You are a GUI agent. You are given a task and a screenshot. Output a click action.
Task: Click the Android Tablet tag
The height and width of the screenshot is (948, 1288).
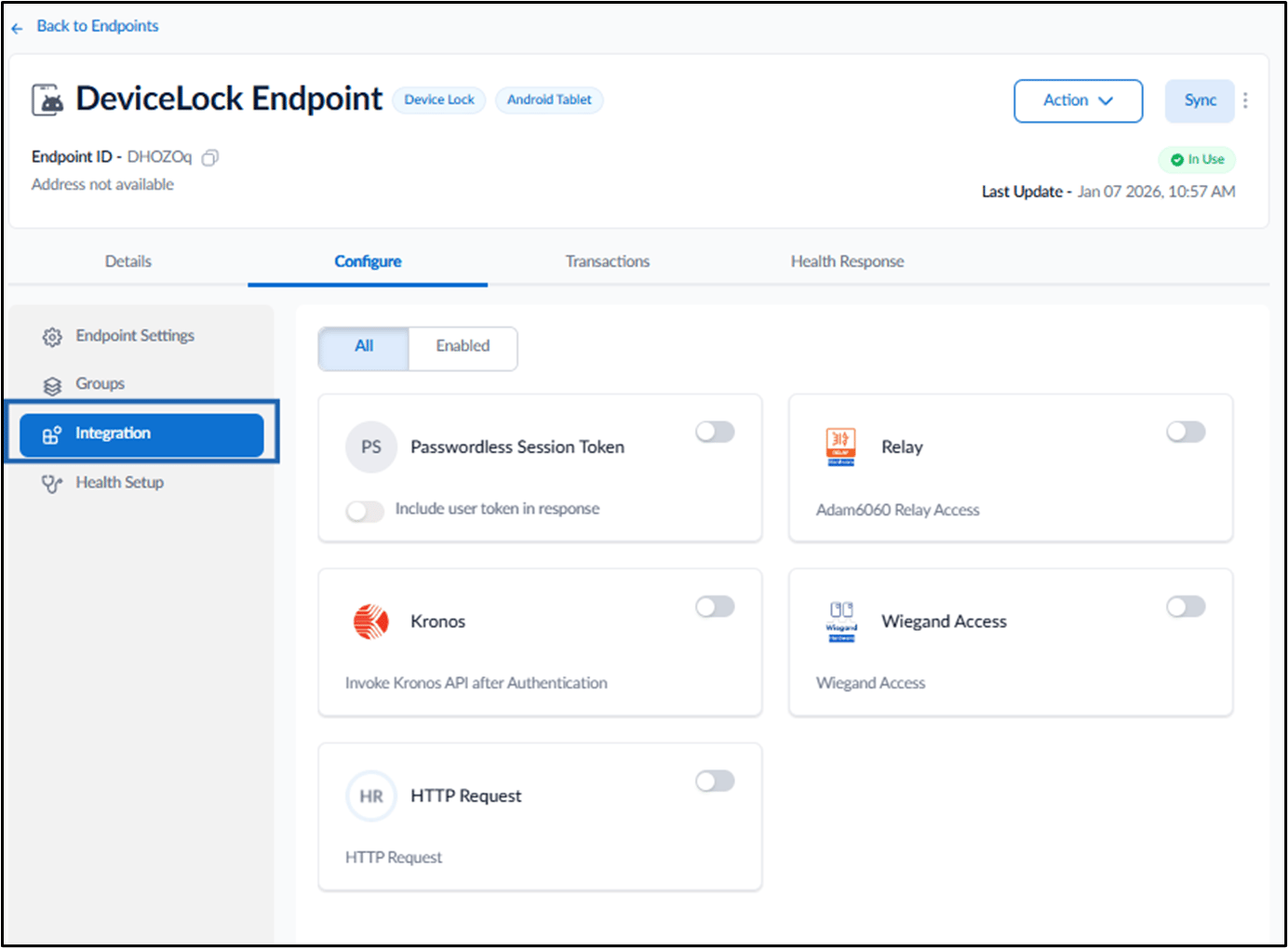549,100
